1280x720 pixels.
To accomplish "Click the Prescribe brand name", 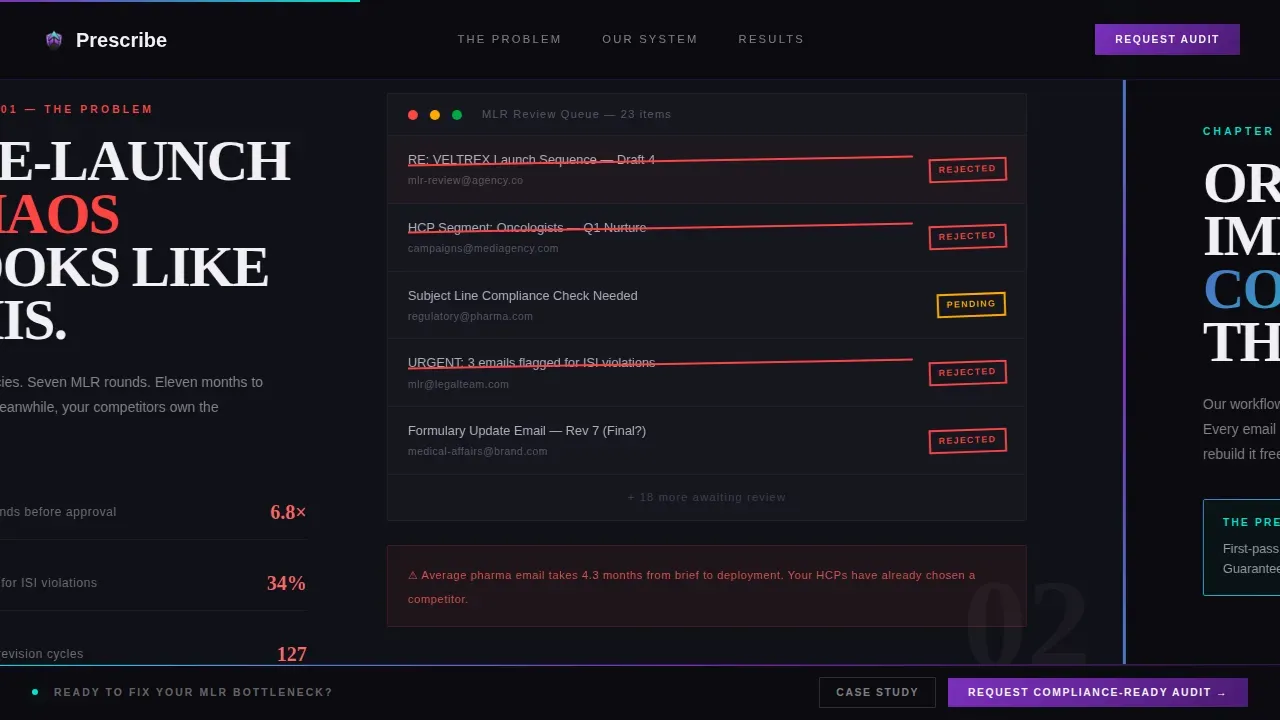I will coord(121,40).
